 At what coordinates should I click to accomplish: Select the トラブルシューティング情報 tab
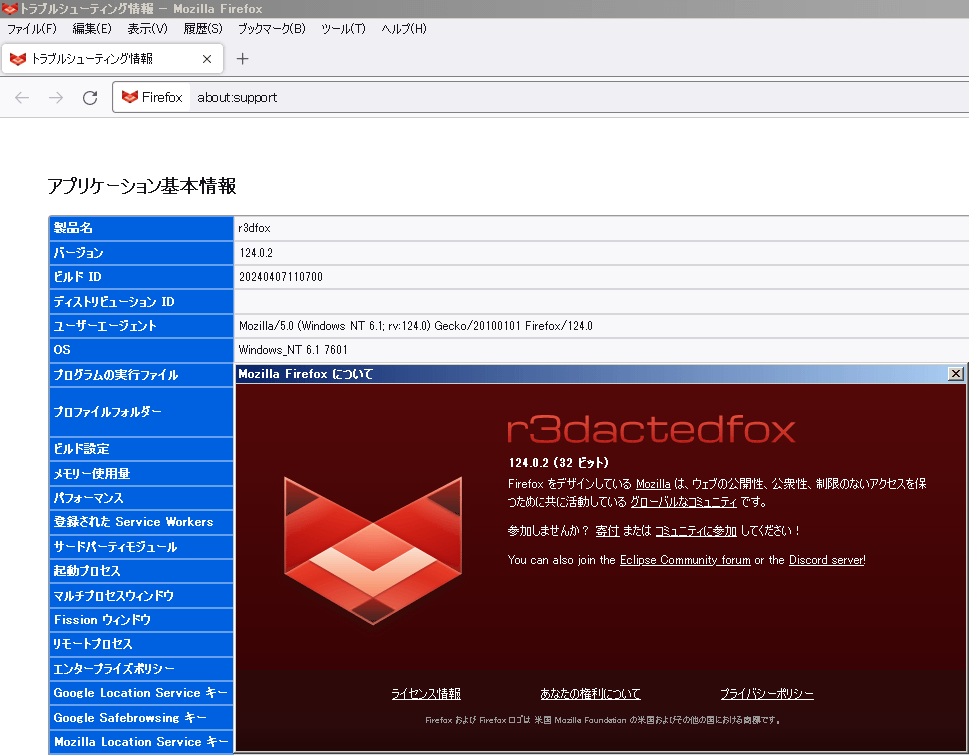pos(100,59)
